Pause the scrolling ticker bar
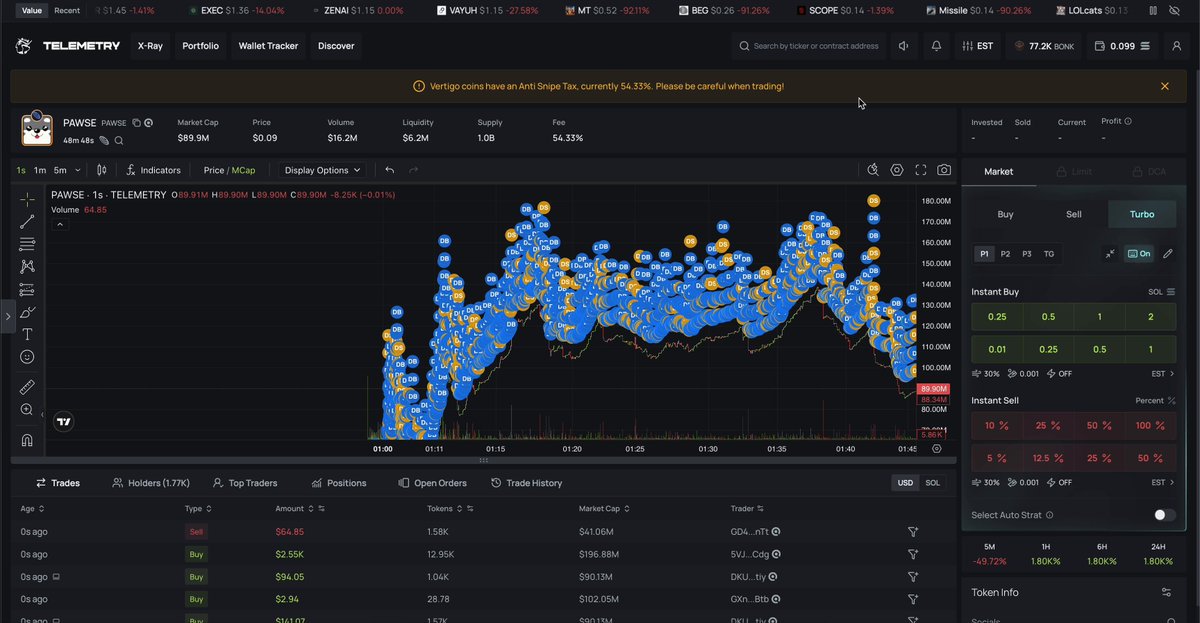Image resolution: width=1200 pixels, height=623 pixels. click(1152, 10)
